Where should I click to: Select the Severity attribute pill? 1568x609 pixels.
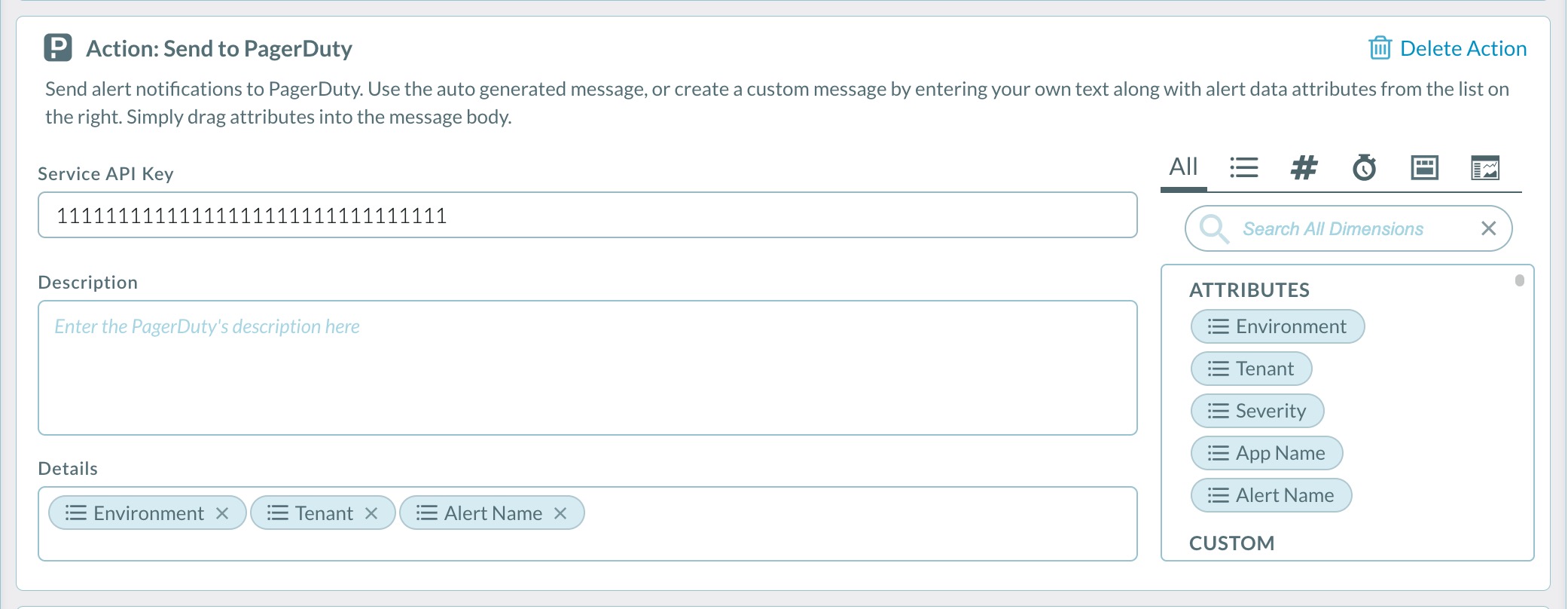tap(1257, 411)
